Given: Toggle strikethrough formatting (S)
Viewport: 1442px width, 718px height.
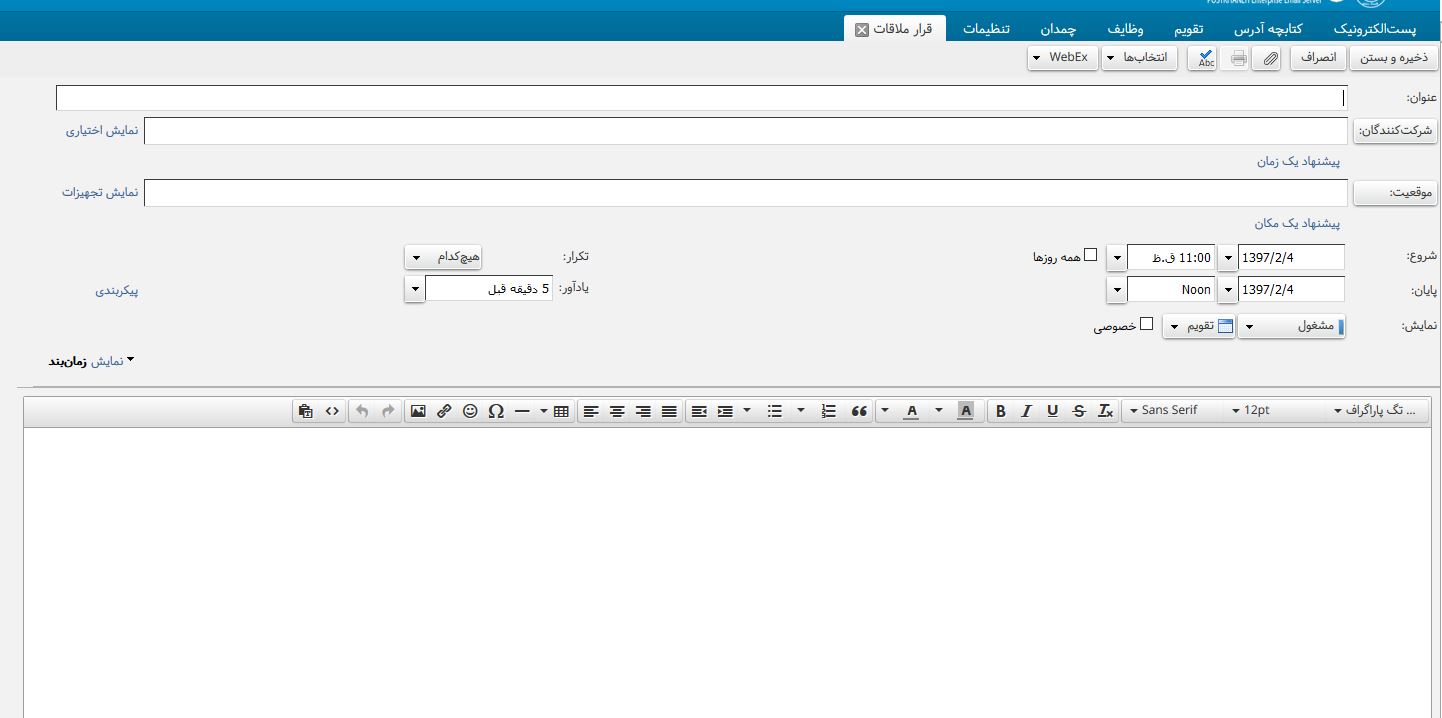Looking at the screenshot, I should (x=1078, y=411).
